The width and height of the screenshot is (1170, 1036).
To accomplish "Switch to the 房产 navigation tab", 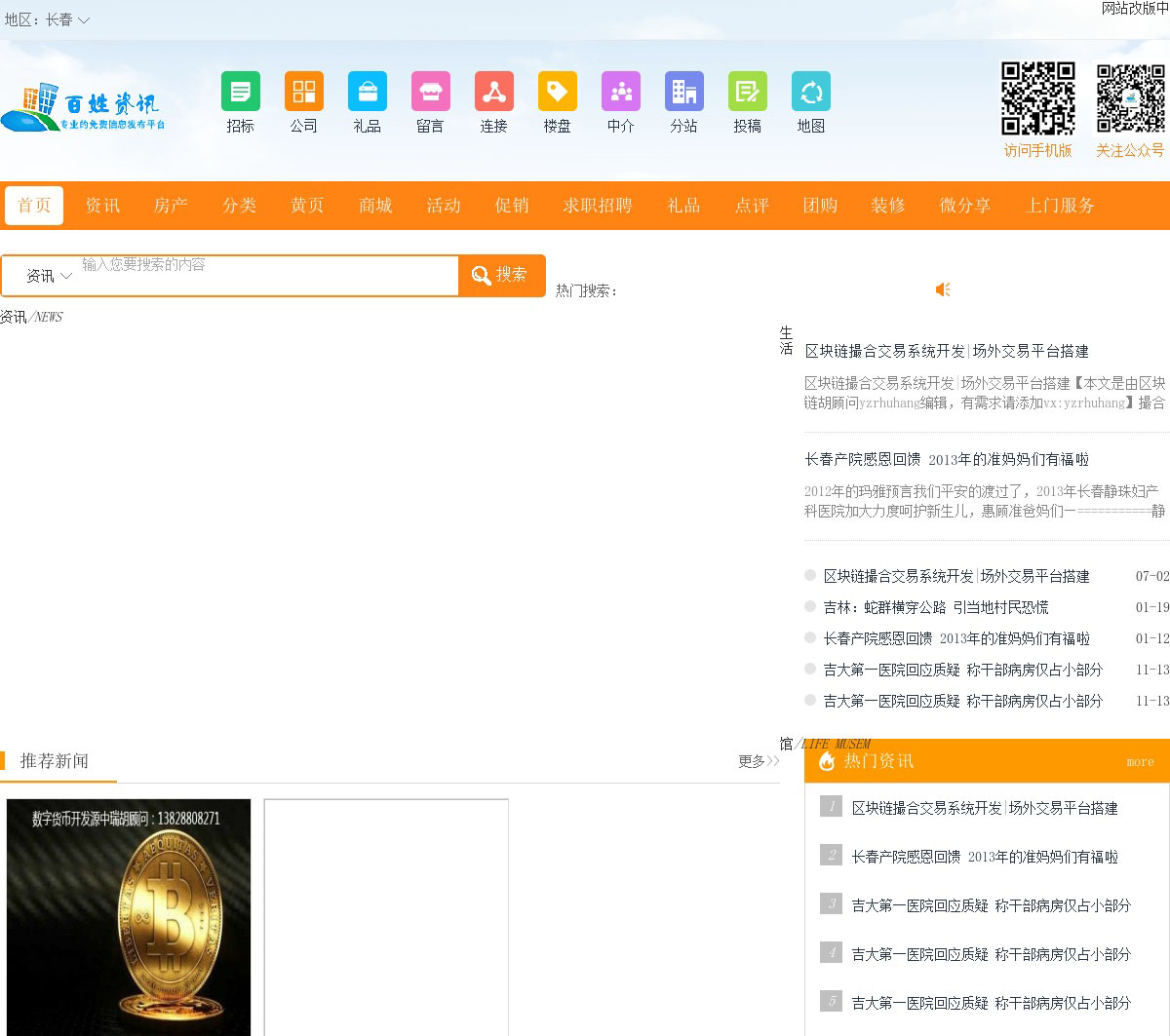I will click(x=171, y=206).
